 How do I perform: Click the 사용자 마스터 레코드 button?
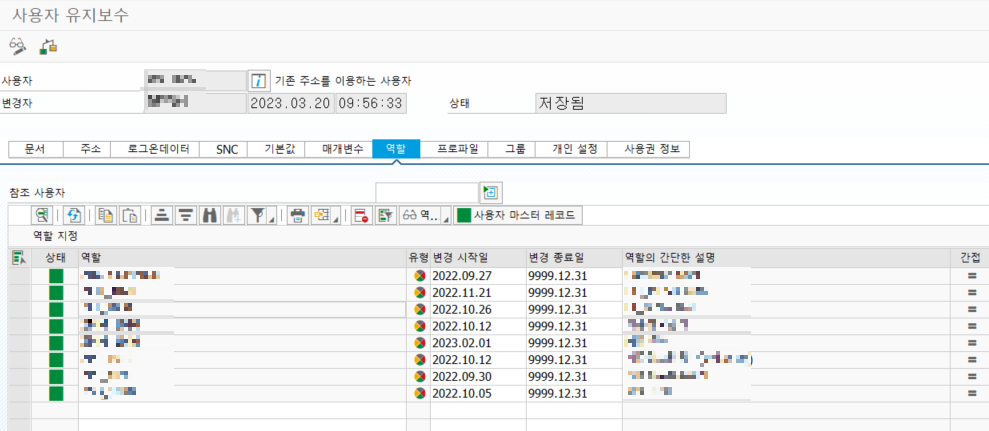(x=518, y=215)
